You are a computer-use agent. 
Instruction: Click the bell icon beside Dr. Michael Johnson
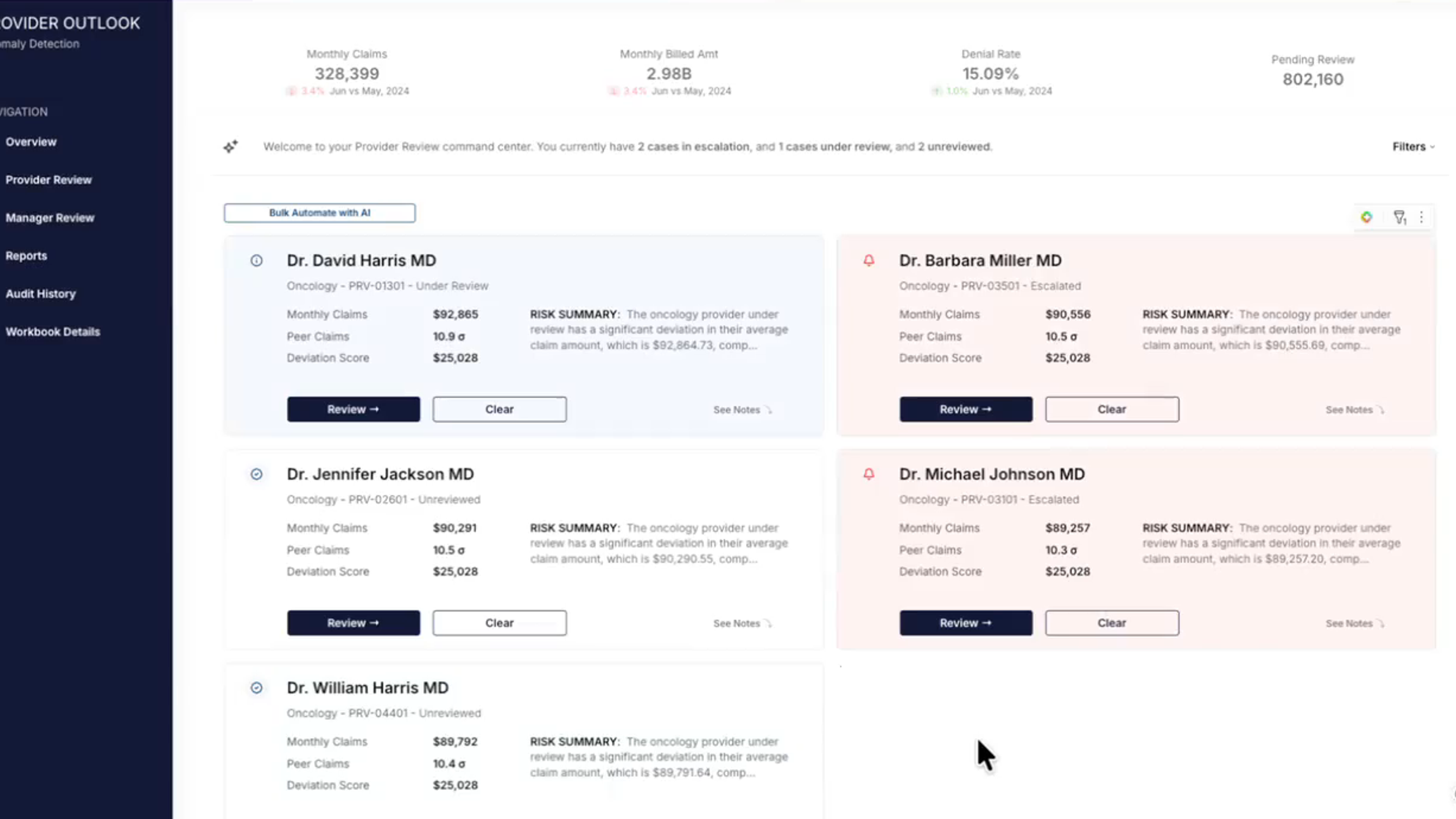[869, 474]
